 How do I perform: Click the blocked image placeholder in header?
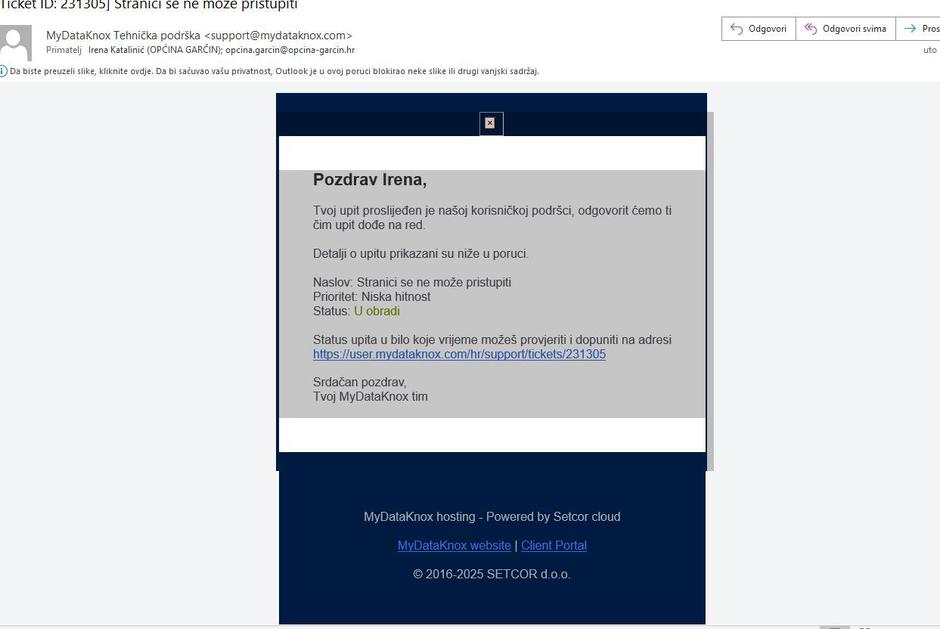point(490,123)
